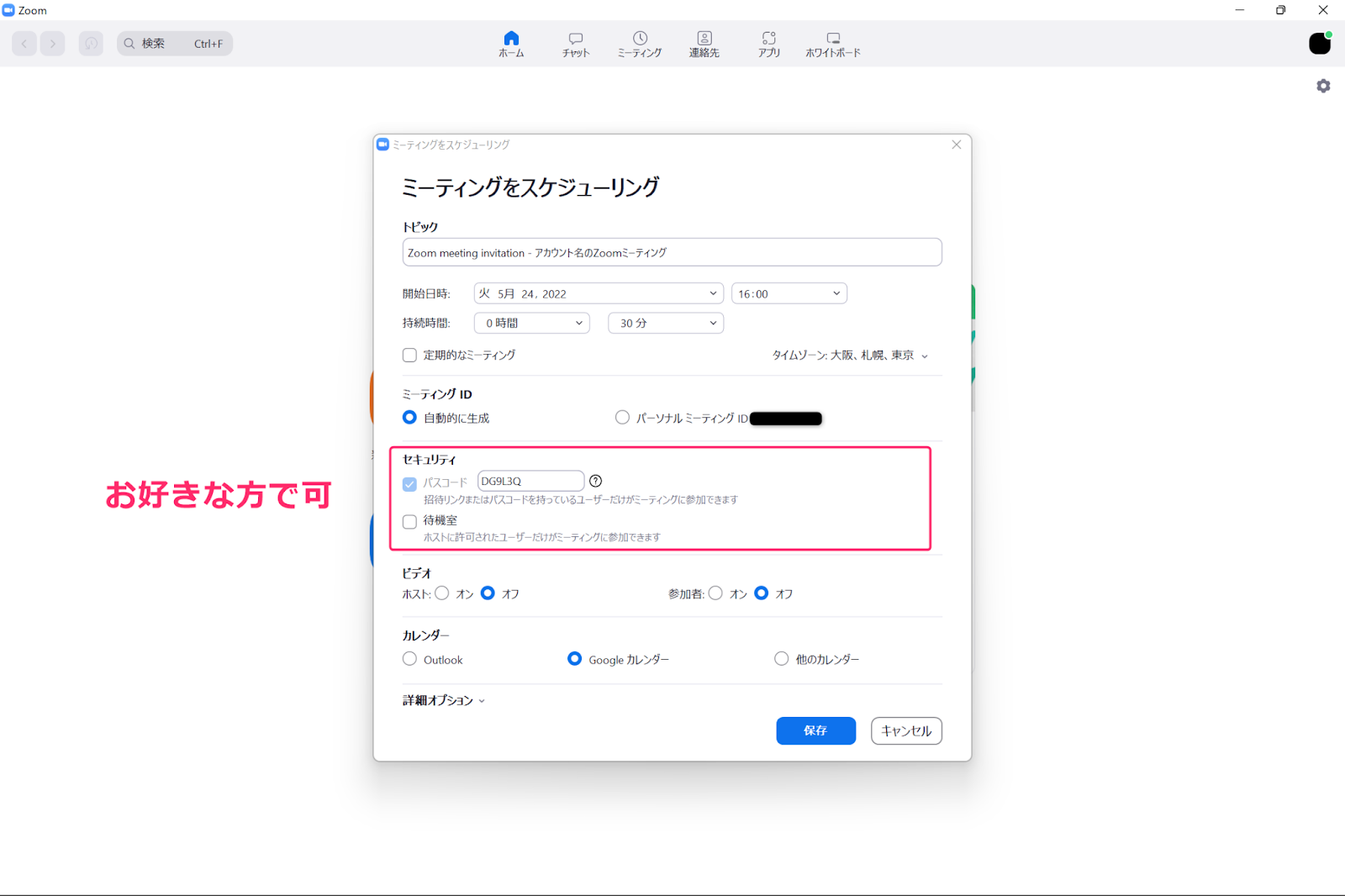Click the 検索 search box
This screenshot has height=896, width=1345.
click(x=175, y=44)
